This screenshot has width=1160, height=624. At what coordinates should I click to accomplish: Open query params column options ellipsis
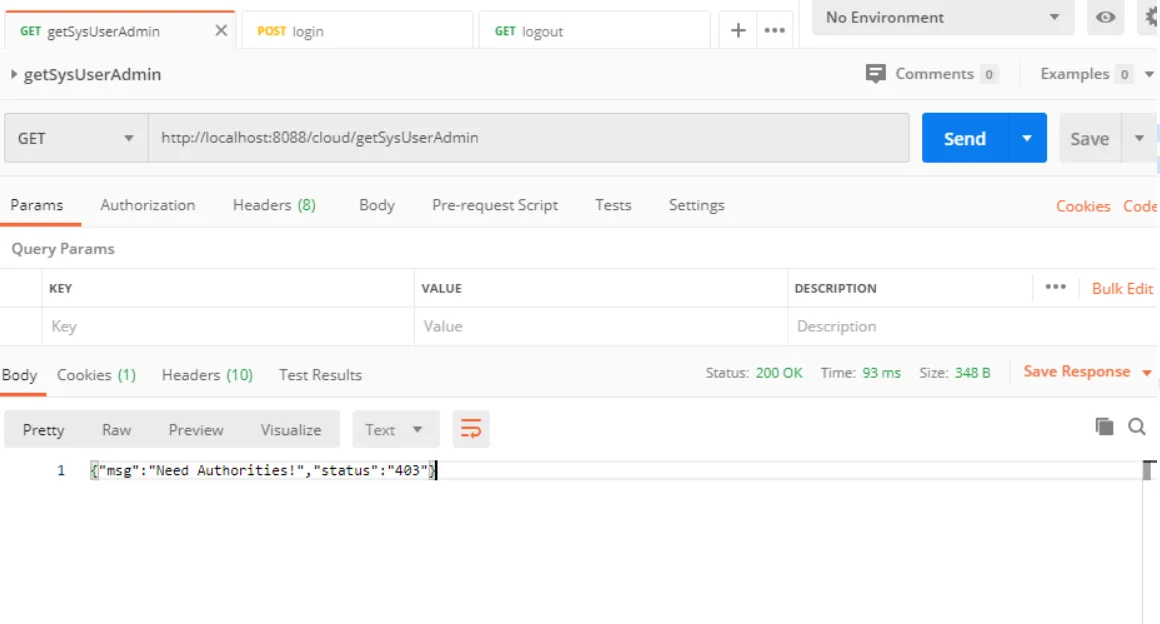point(1055,287)
